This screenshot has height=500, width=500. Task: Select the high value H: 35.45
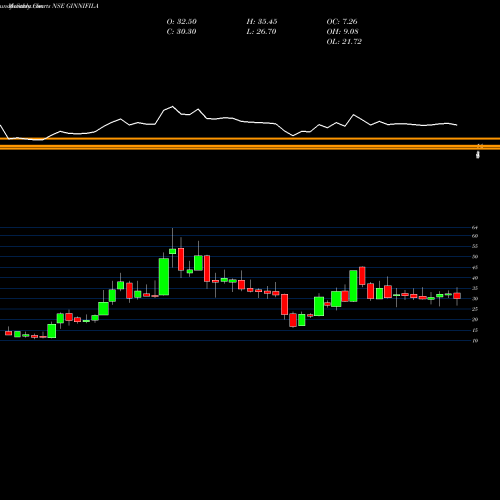point(262,22)
